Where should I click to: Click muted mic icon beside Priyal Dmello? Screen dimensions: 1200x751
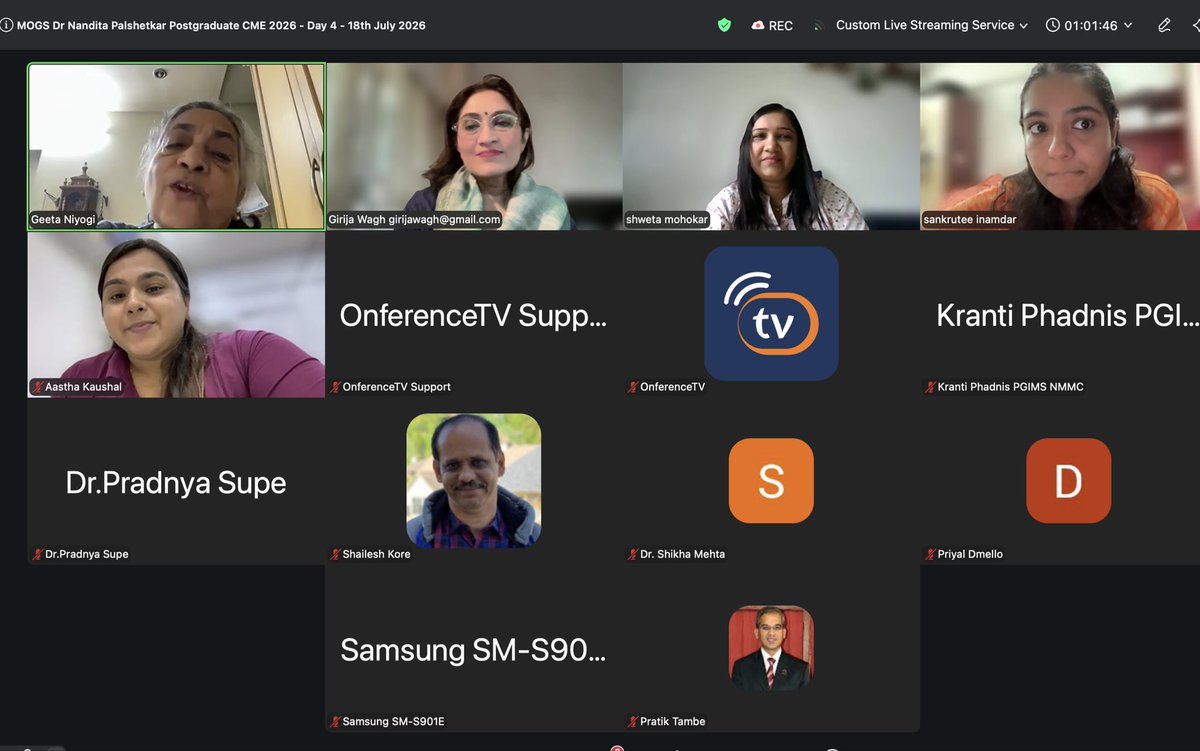[x=930, y=554]
